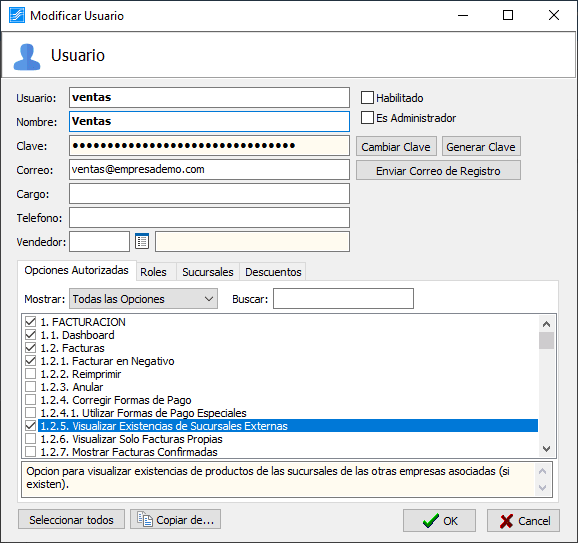Click the Buscar search box
578x543 pixels.
pos(344,299)
